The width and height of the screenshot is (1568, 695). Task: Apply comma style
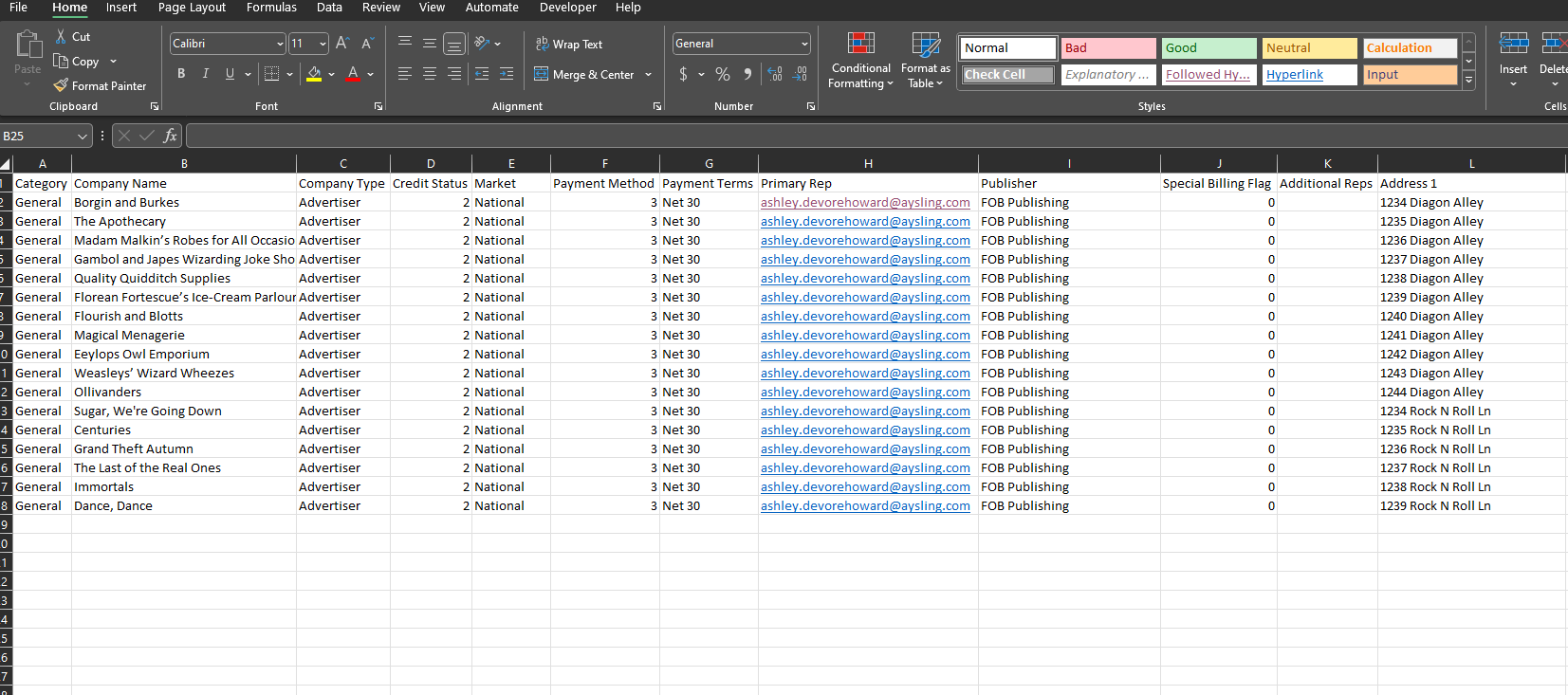(747, 74)
